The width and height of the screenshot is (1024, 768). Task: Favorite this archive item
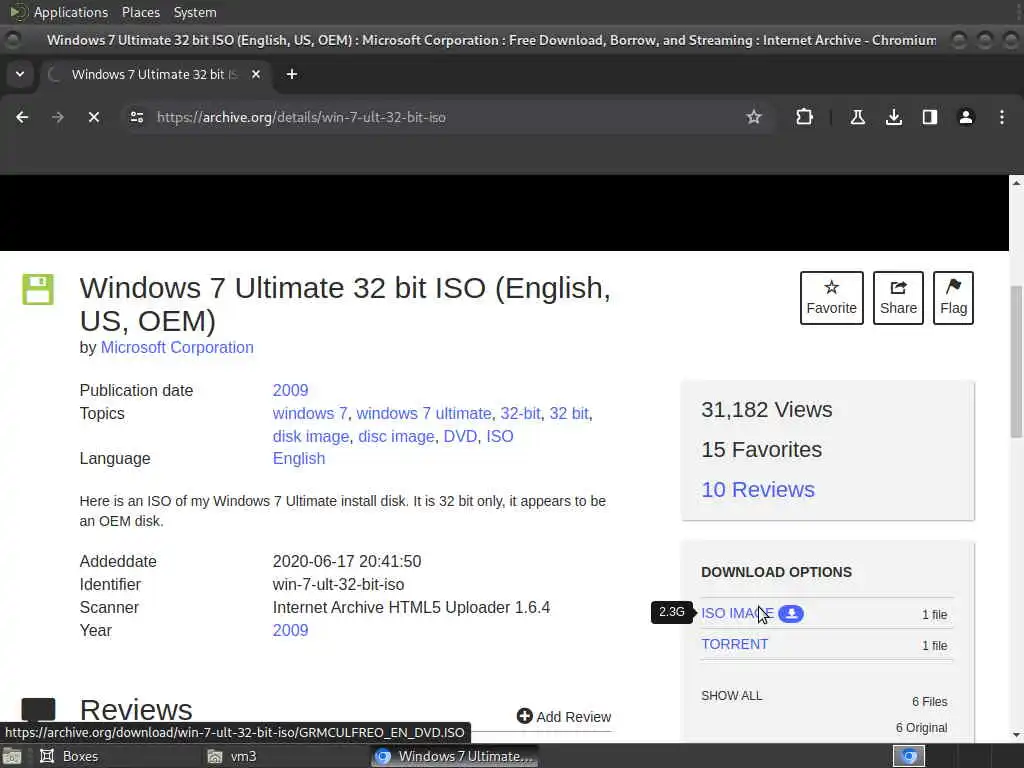click(831, 298)
